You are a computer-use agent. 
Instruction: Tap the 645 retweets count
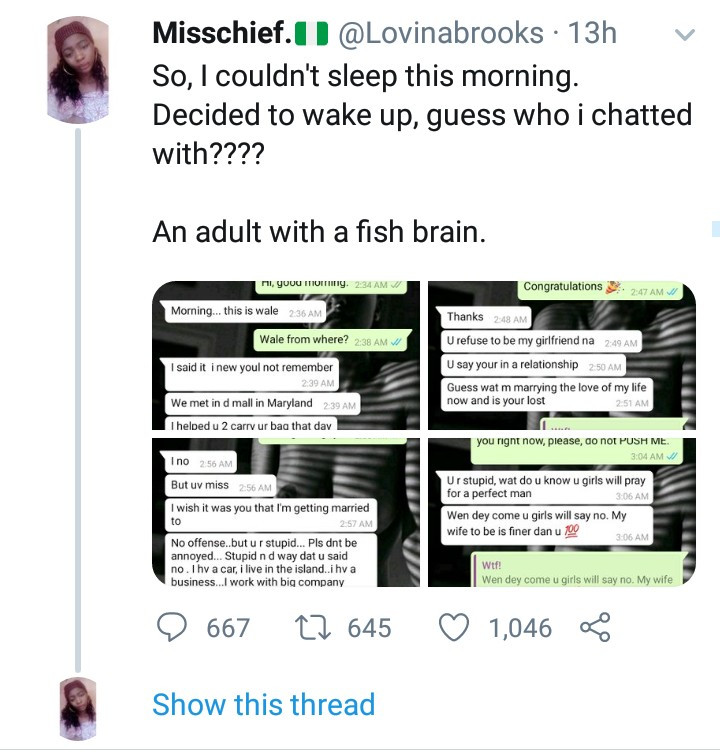[369, 628]
